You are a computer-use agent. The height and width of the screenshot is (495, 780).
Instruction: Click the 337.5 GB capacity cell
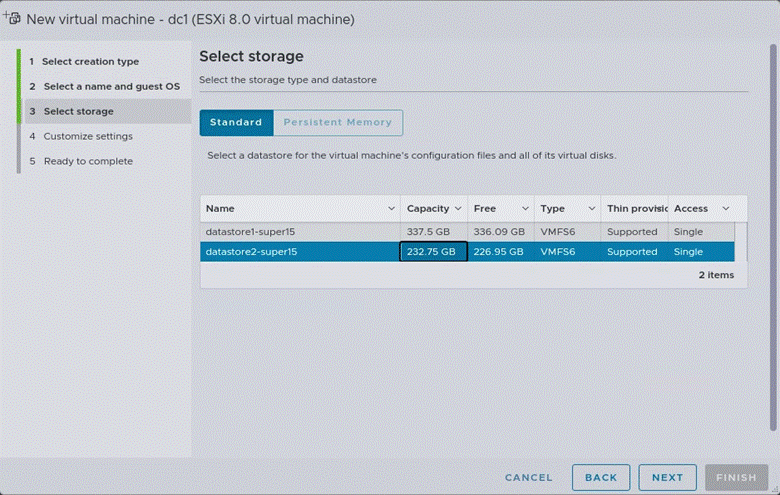pos(433,232)
